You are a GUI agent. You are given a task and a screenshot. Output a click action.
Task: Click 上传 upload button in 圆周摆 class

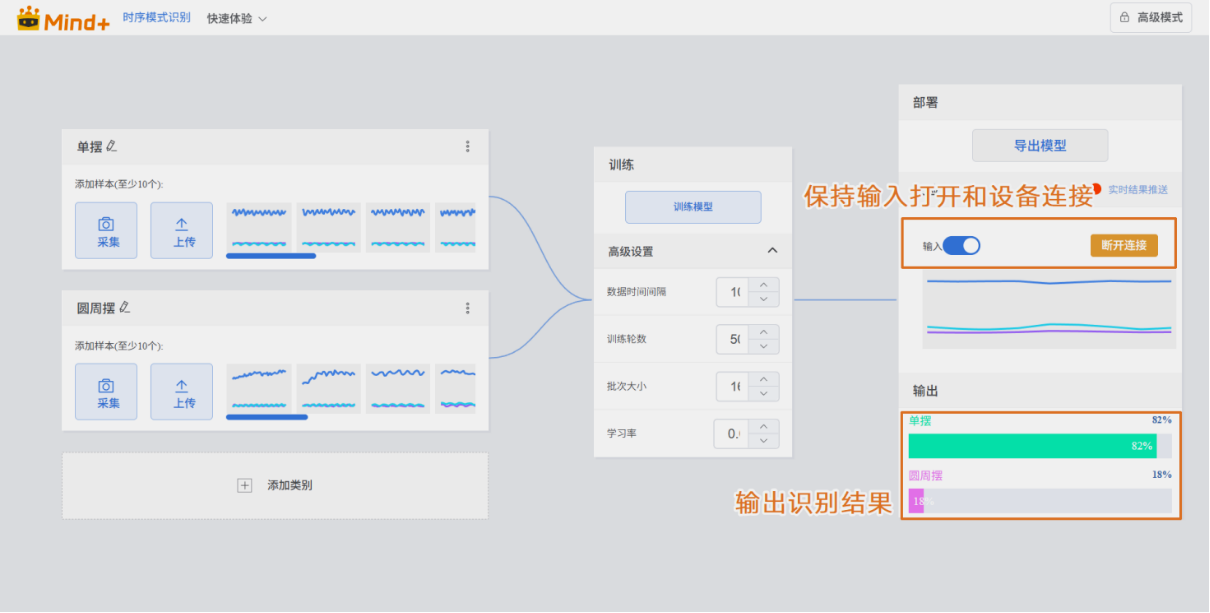point(182,392)
